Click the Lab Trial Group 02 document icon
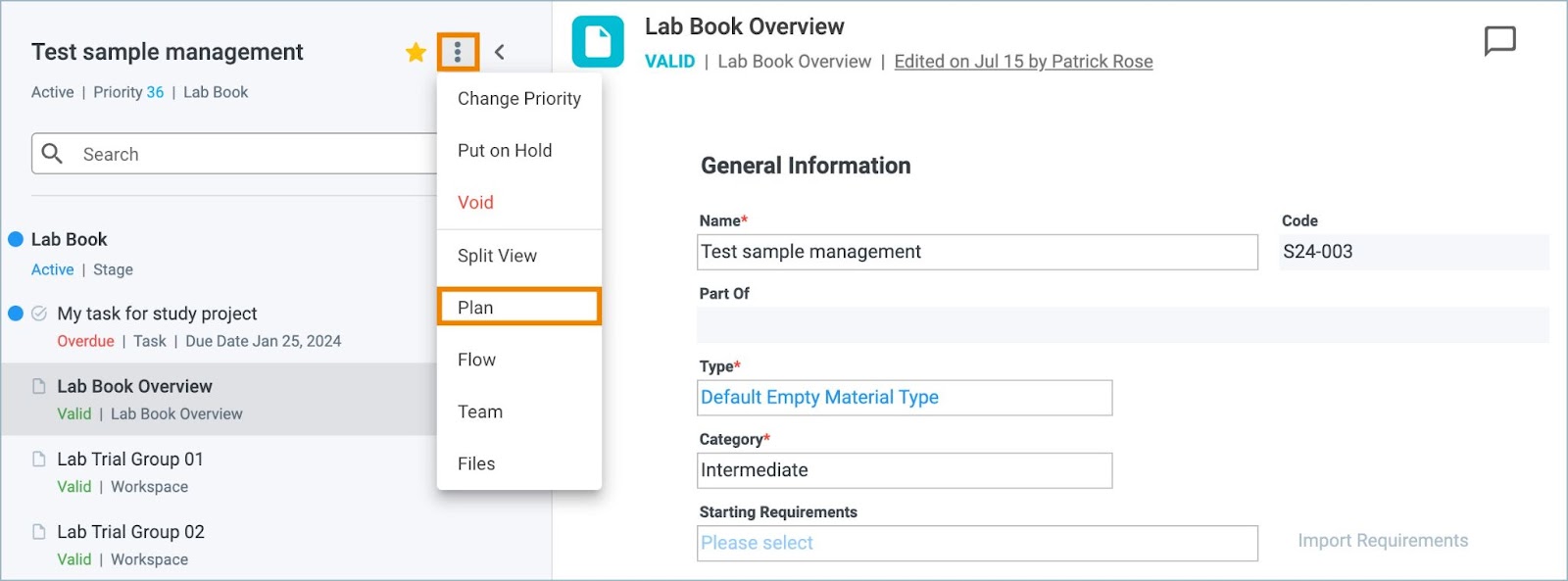Screen dimensions: 1568x581 39,532
